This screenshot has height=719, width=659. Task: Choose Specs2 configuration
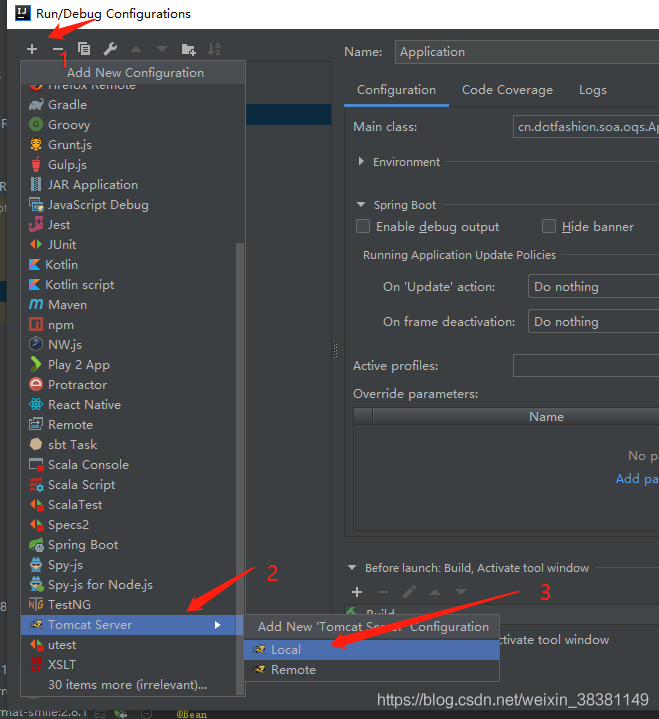click(x=133, y=525)
